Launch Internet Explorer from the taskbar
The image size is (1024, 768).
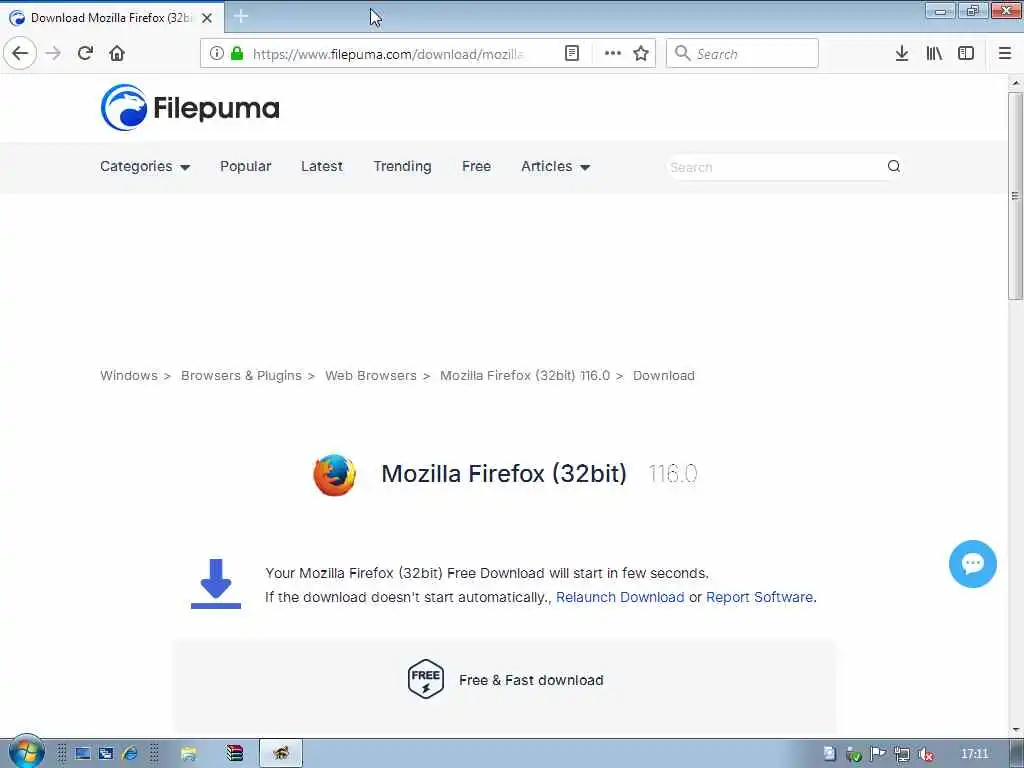129,754
